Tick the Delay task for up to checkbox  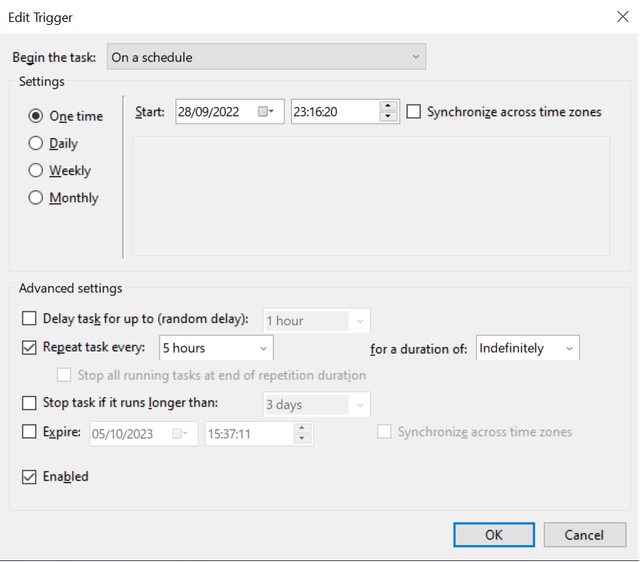29,318
